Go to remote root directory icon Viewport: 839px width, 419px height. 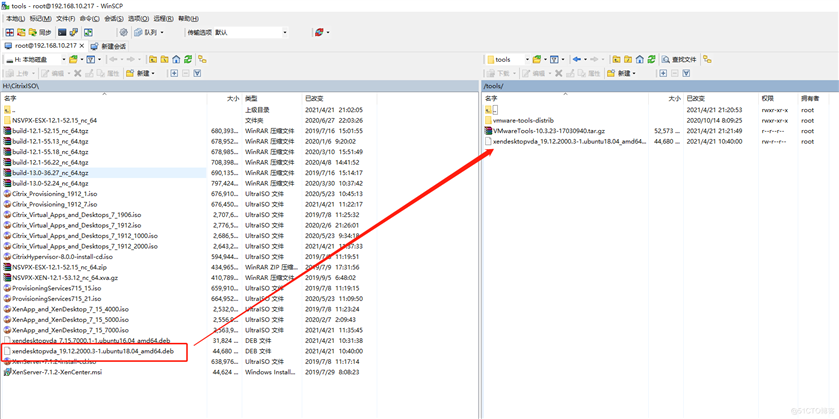pyautogui.click(x=628, y=59)
